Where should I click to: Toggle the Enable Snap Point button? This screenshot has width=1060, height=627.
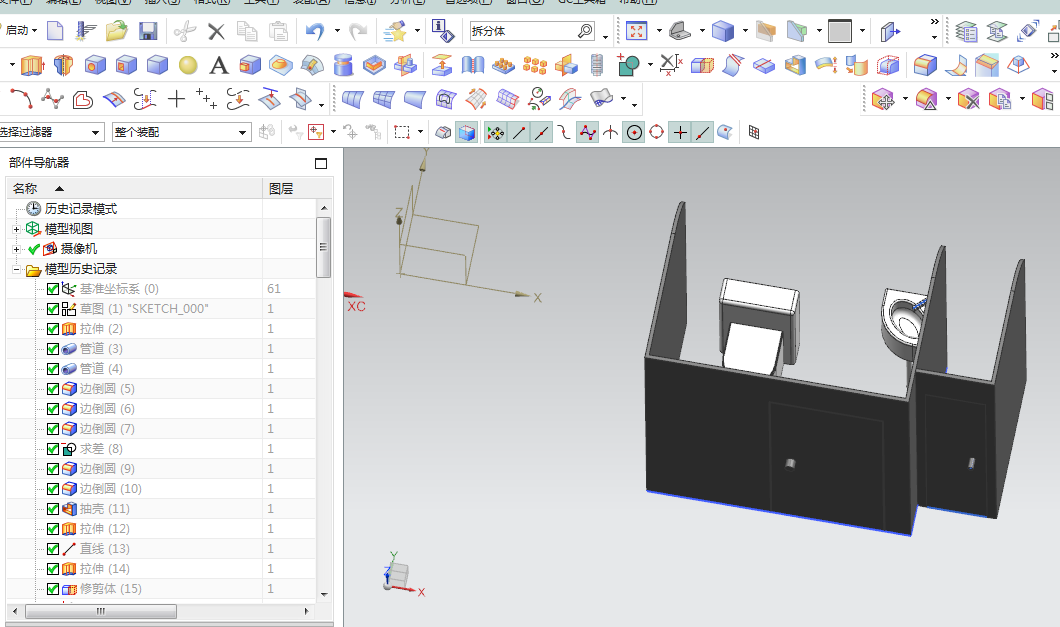point(496,133)
